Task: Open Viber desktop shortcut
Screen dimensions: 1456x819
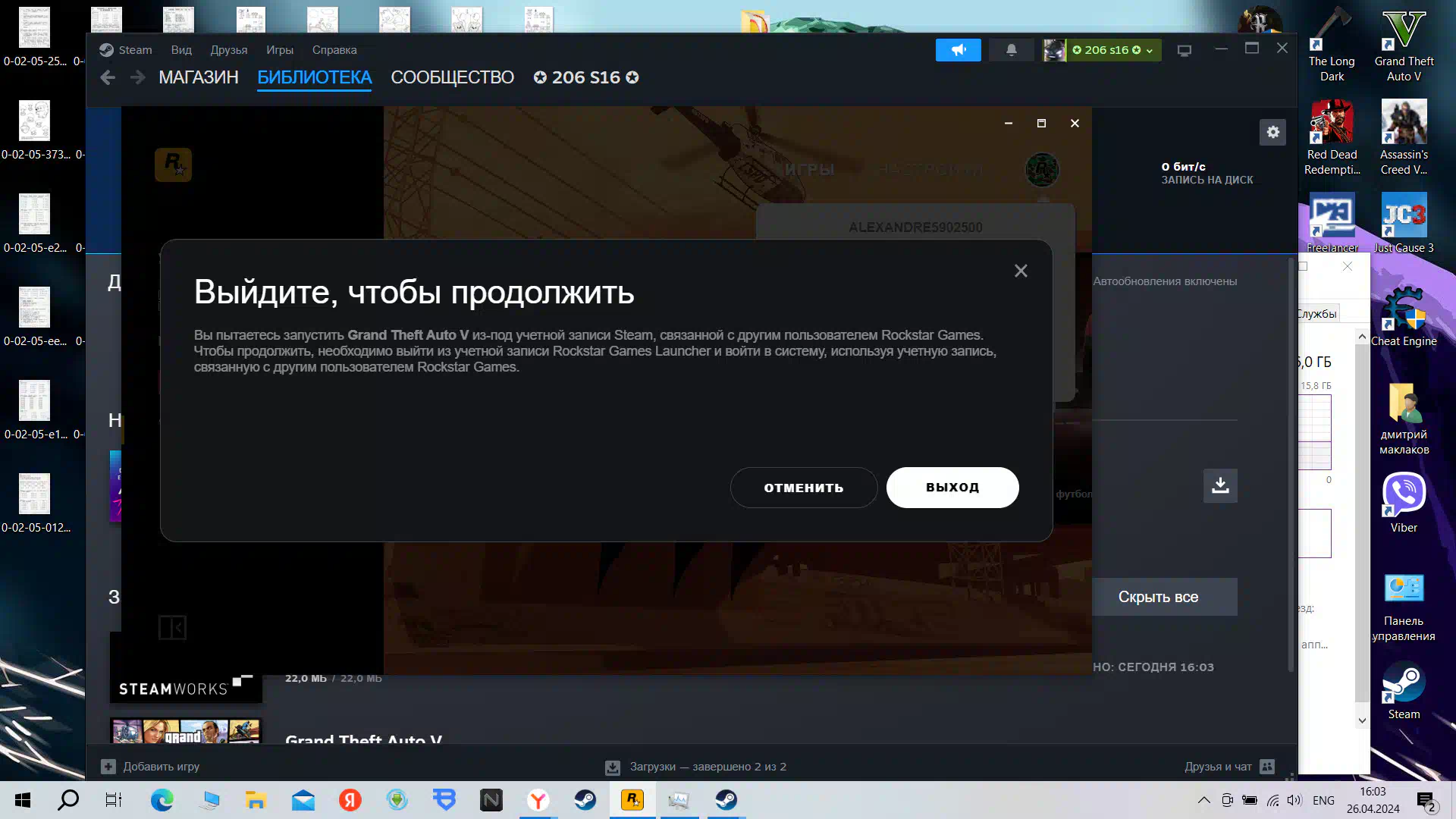Action: coord(1404,504)
